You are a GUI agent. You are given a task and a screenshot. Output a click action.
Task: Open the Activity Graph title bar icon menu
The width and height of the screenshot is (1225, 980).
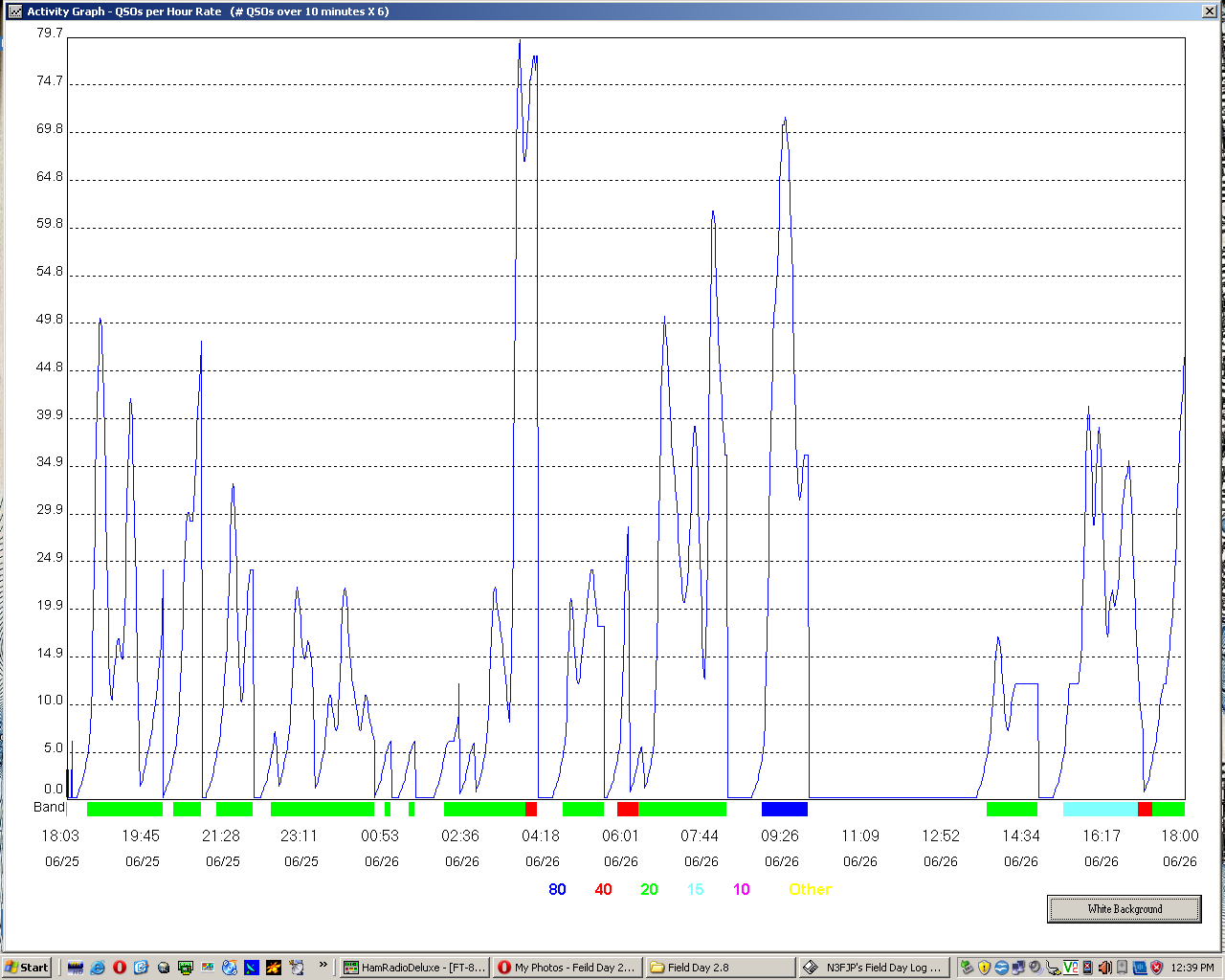(x=14, y=11)
